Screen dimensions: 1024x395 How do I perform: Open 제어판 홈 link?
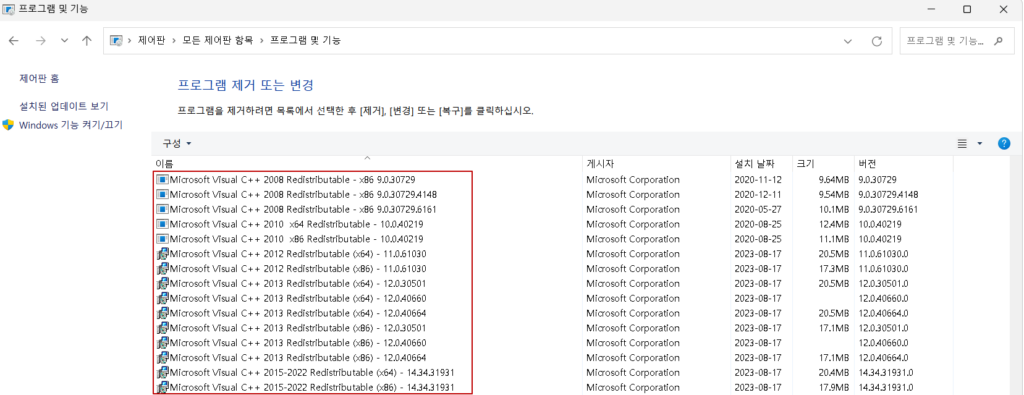39,78
